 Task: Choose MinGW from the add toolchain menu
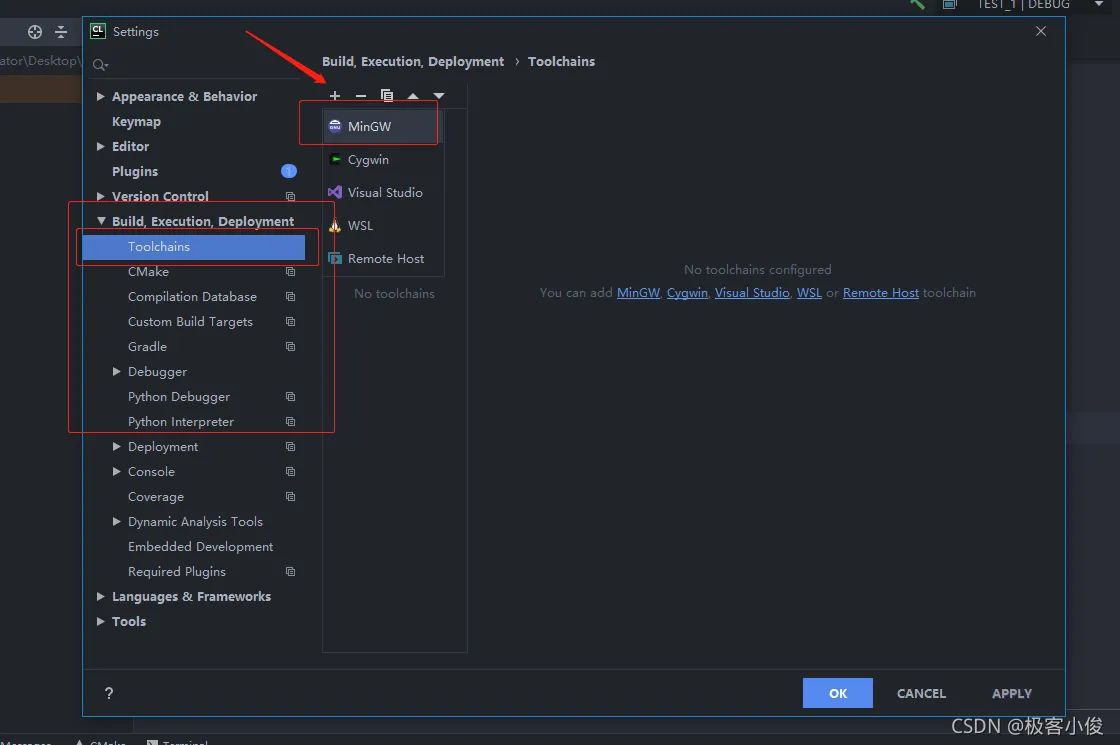pos(383,126)
